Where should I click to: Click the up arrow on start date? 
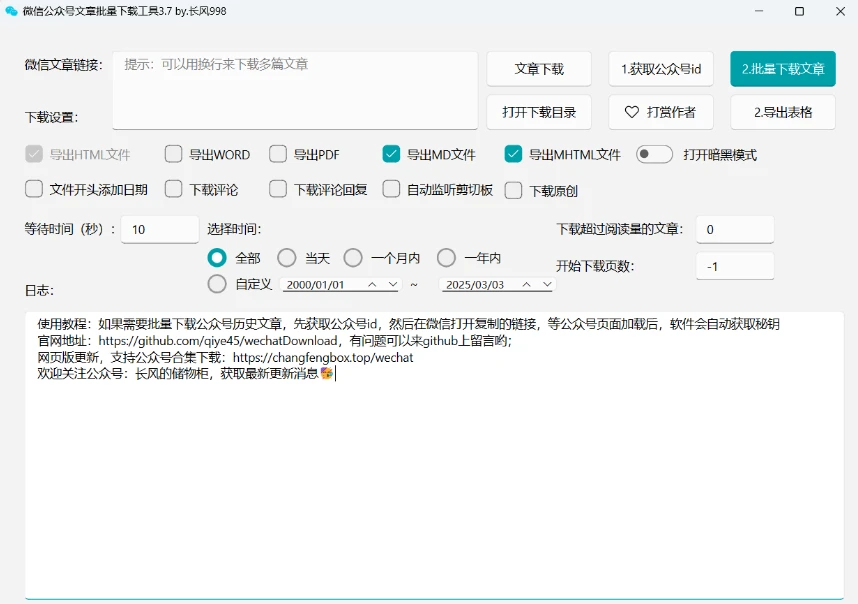(x=370, y=285)
